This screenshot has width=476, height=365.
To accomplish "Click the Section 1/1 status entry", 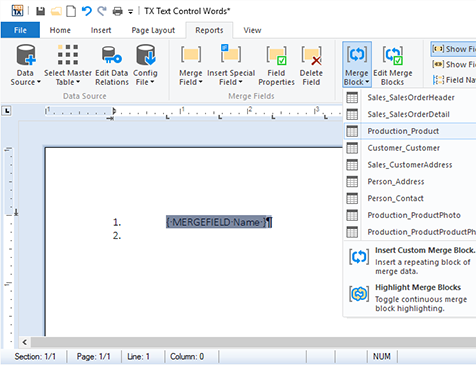I will click(x=35, y=357).
